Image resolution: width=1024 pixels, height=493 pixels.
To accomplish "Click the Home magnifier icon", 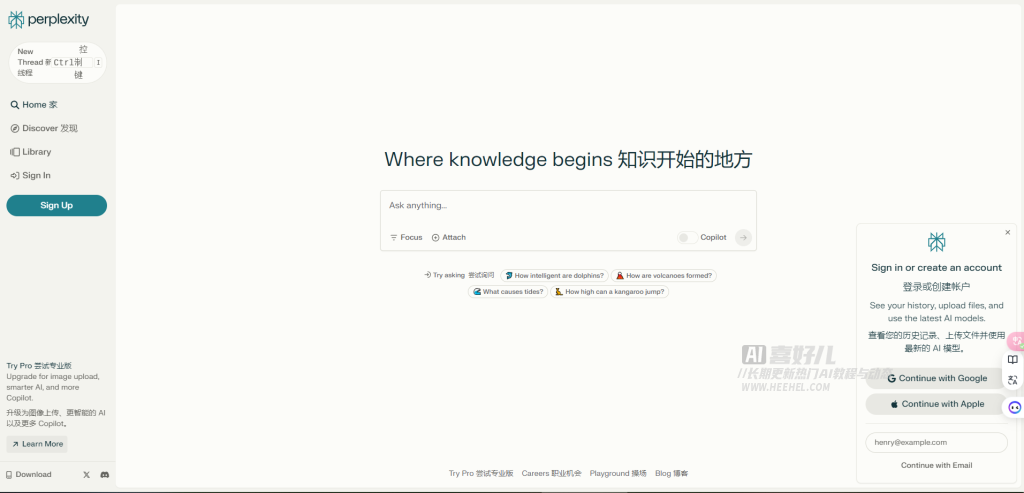I will click(15, 104).
